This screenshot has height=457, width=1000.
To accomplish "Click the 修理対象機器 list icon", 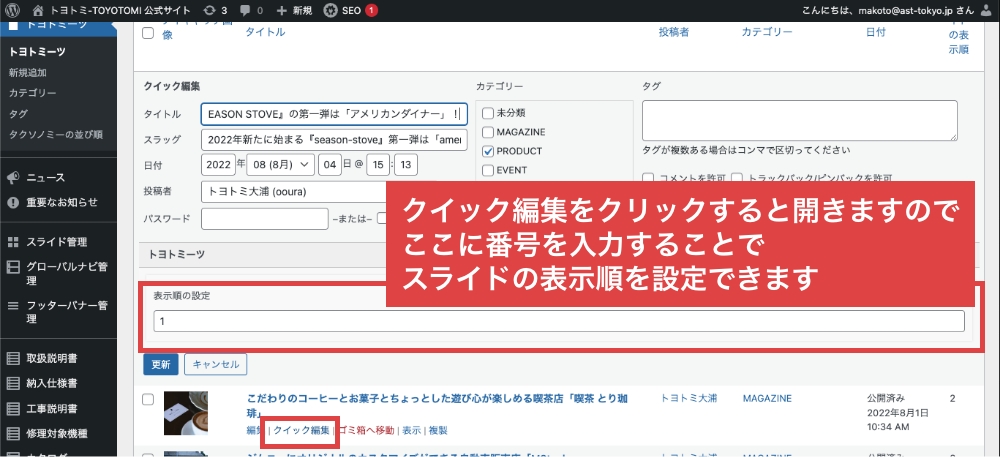I will point(13,434).
